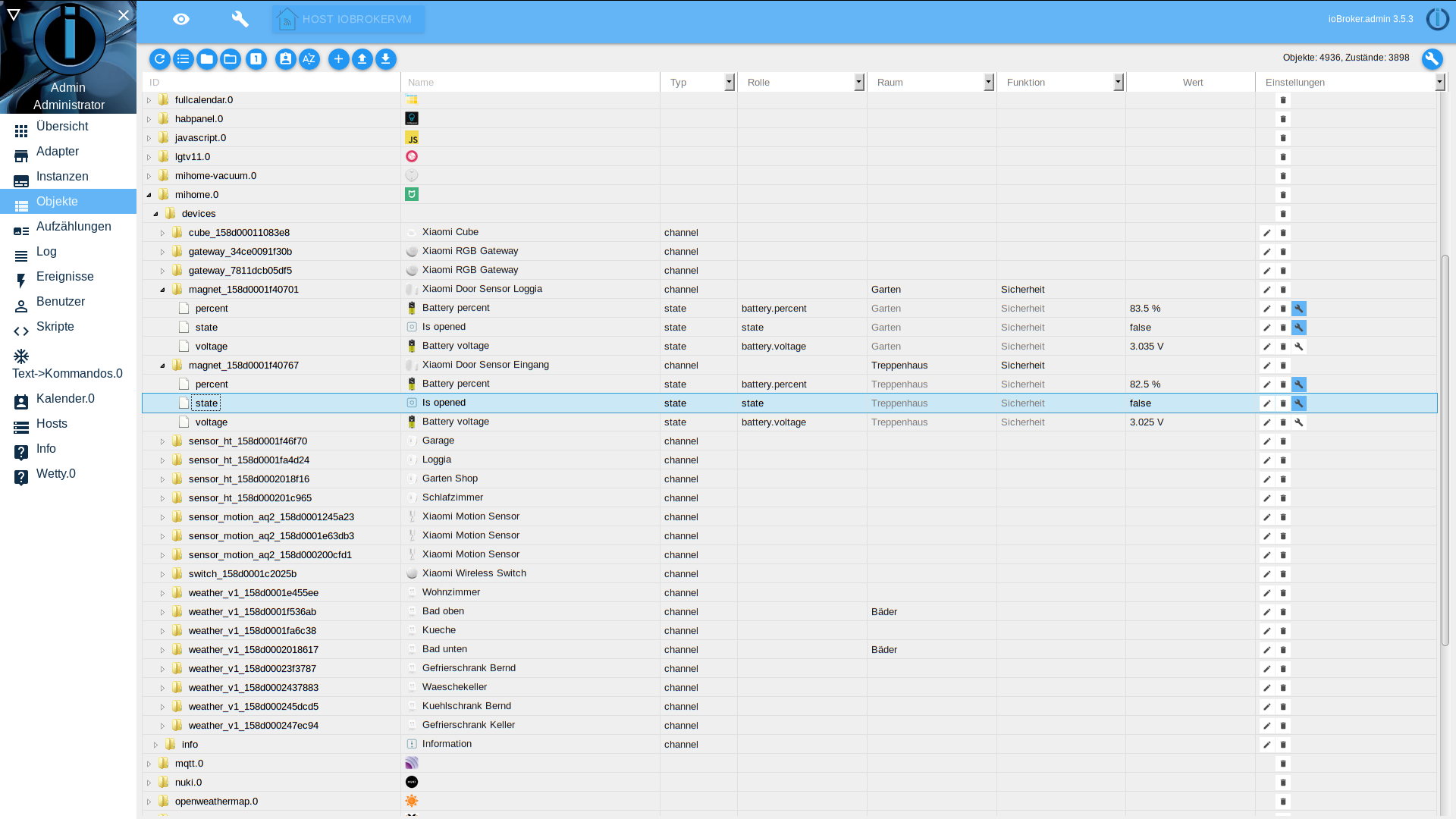Toggle expert mode badge icon
The height and width of the screenshot is (819, 1456).
point(285,59)
